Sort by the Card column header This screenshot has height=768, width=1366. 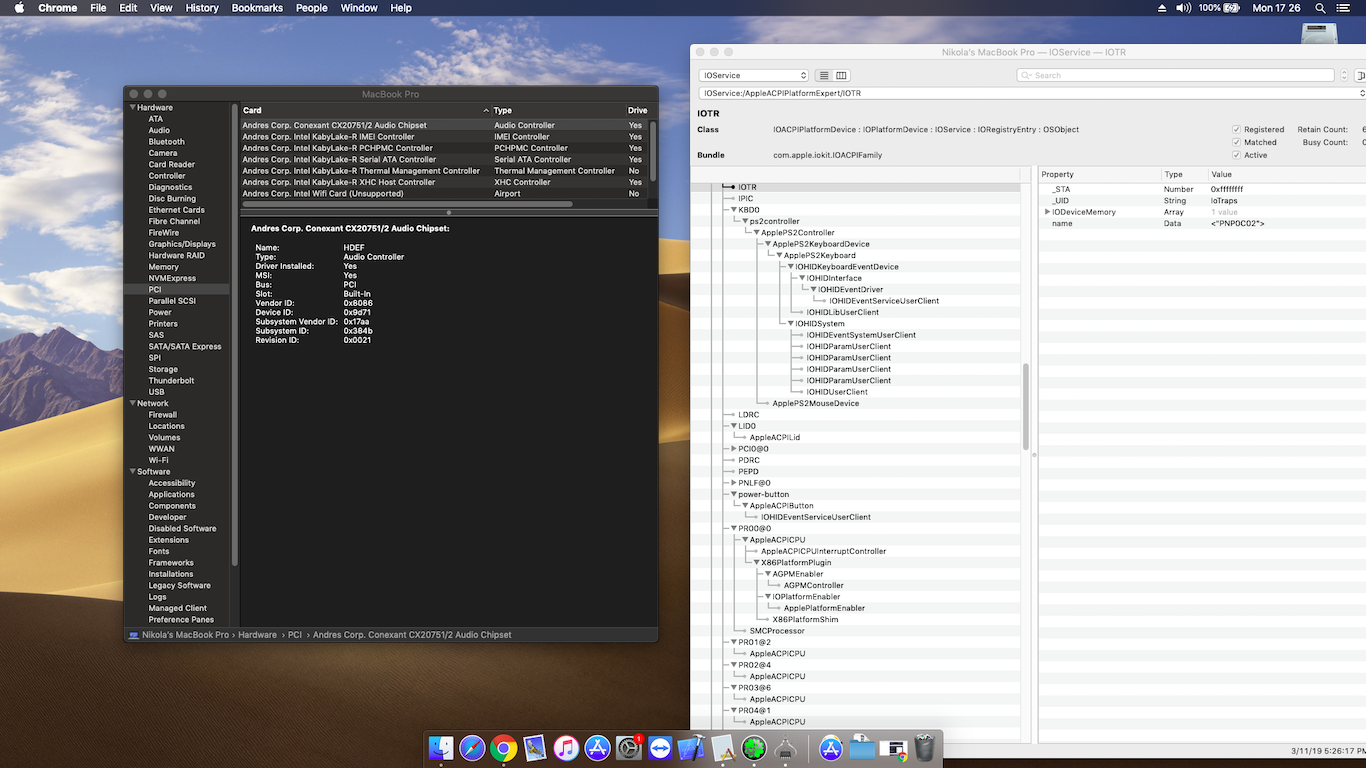(x=365, y=110)
